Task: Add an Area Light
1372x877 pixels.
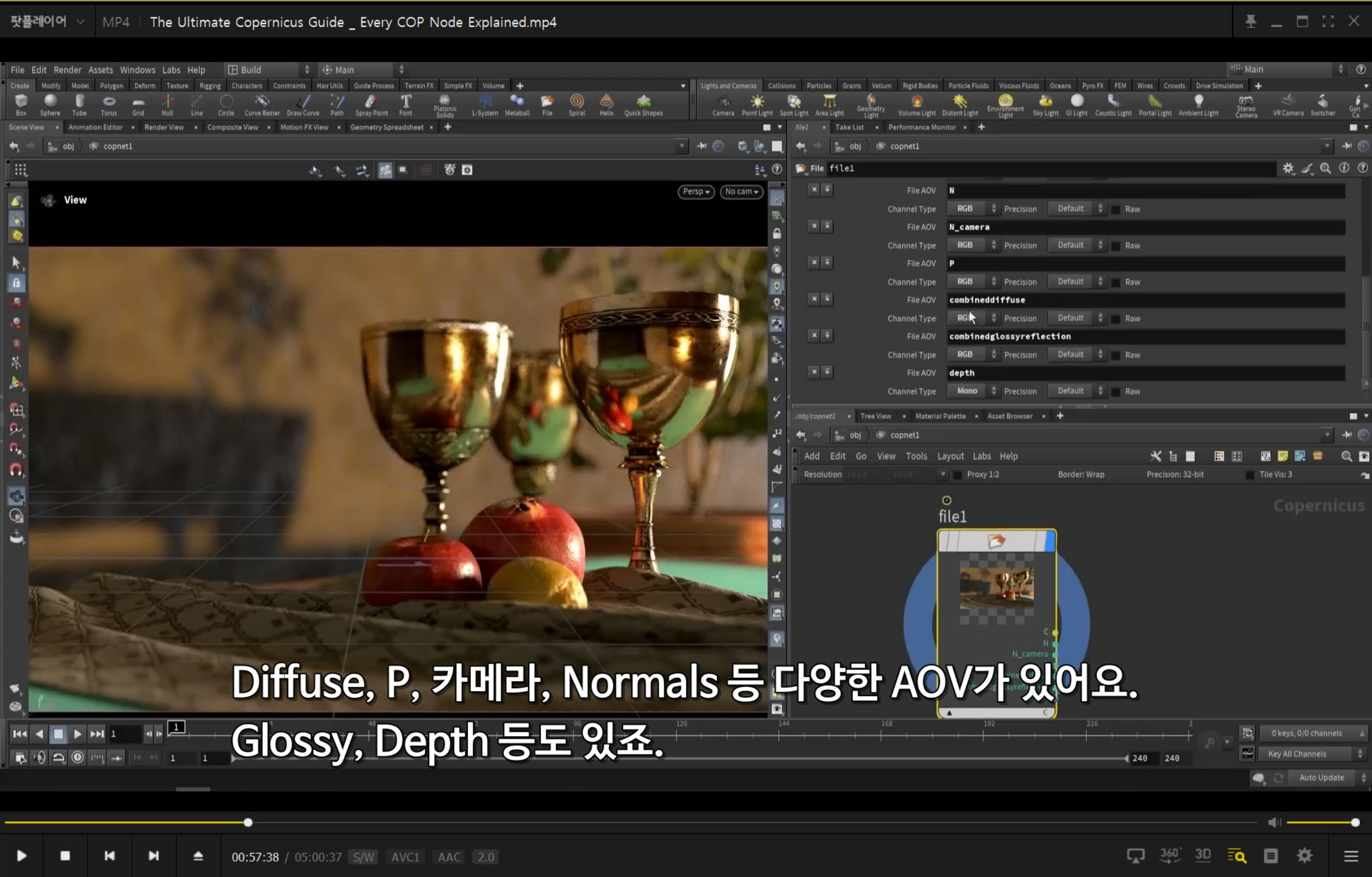Action: (x=829, y=105)
